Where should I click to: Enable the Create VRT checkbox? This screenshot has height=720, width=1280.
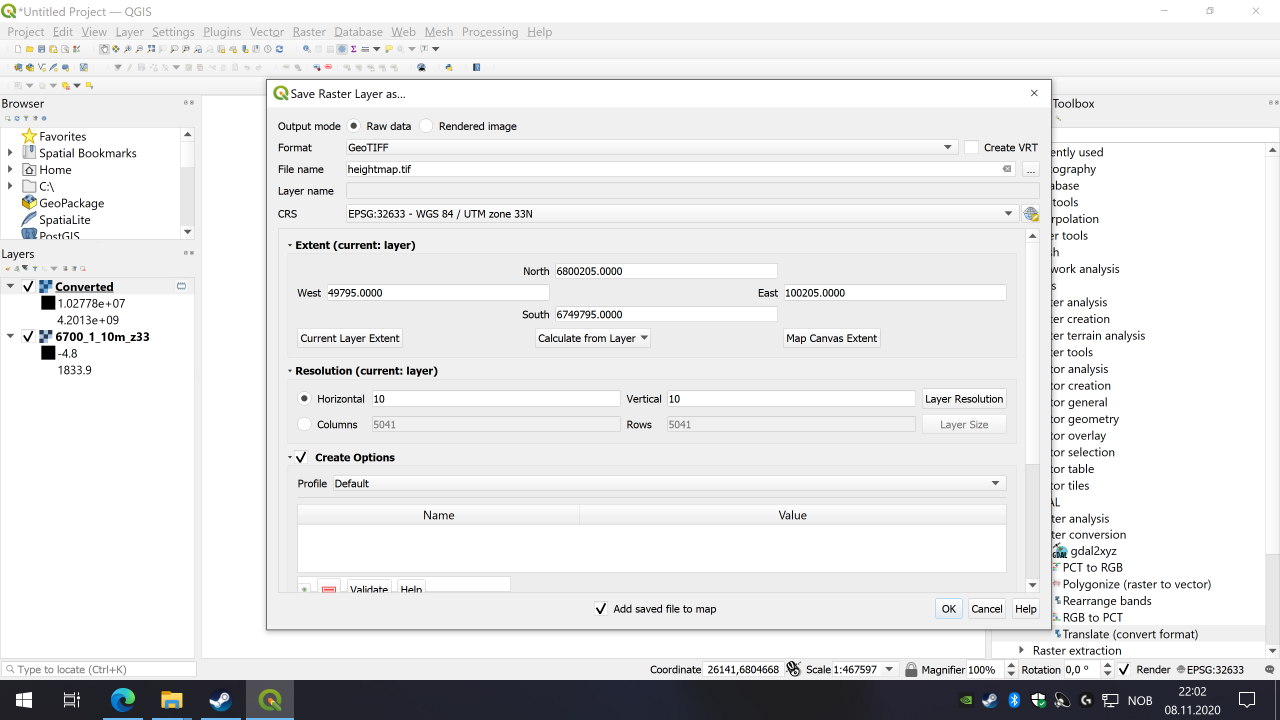(971, 148)
